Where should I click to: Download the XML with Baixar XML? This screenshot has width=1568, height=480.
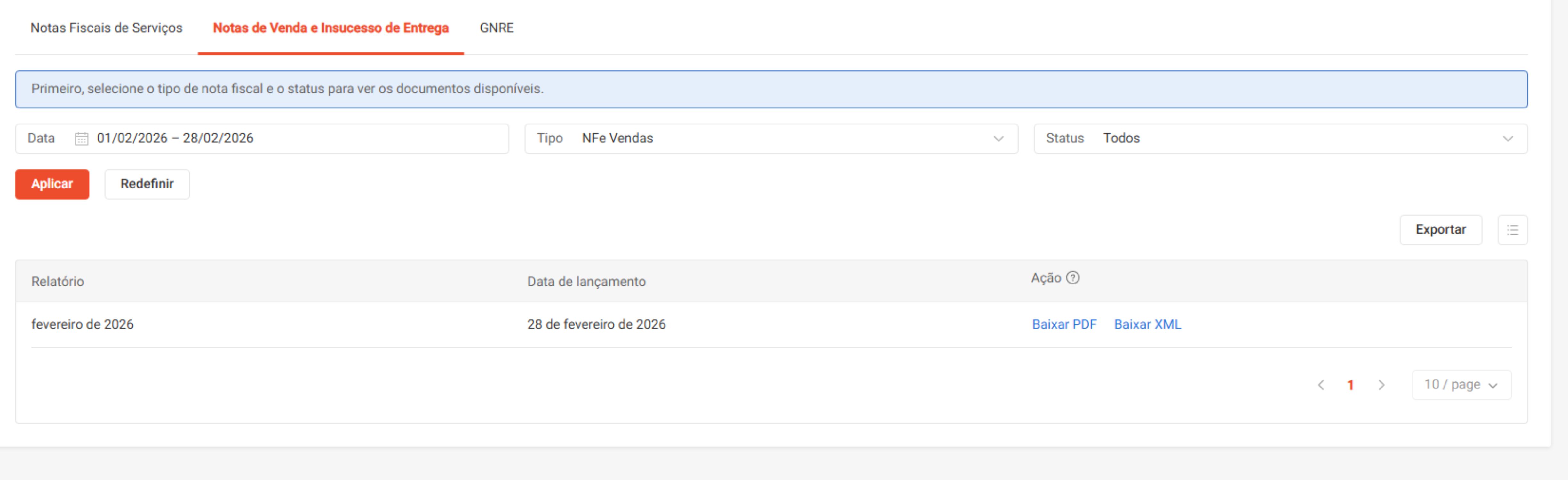(1147, 324)
